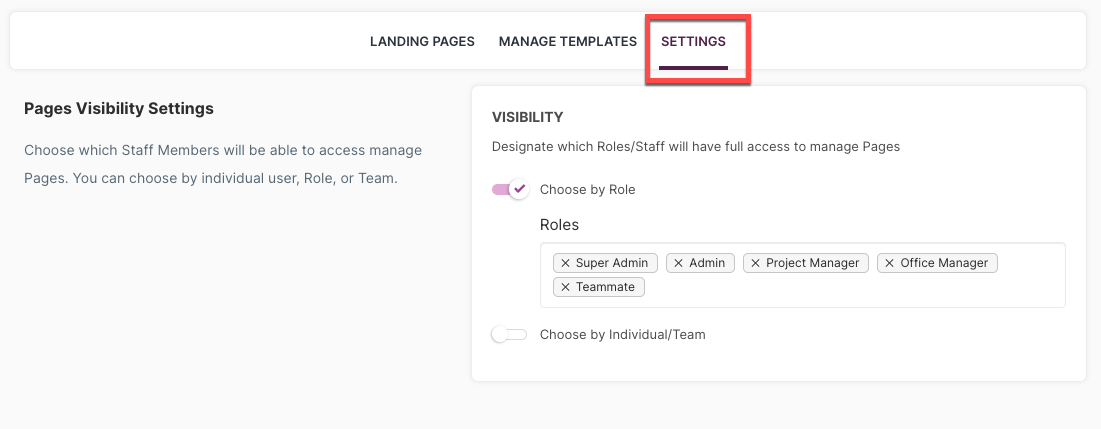Click the Super Admin tag text

(x=613, y=263)
